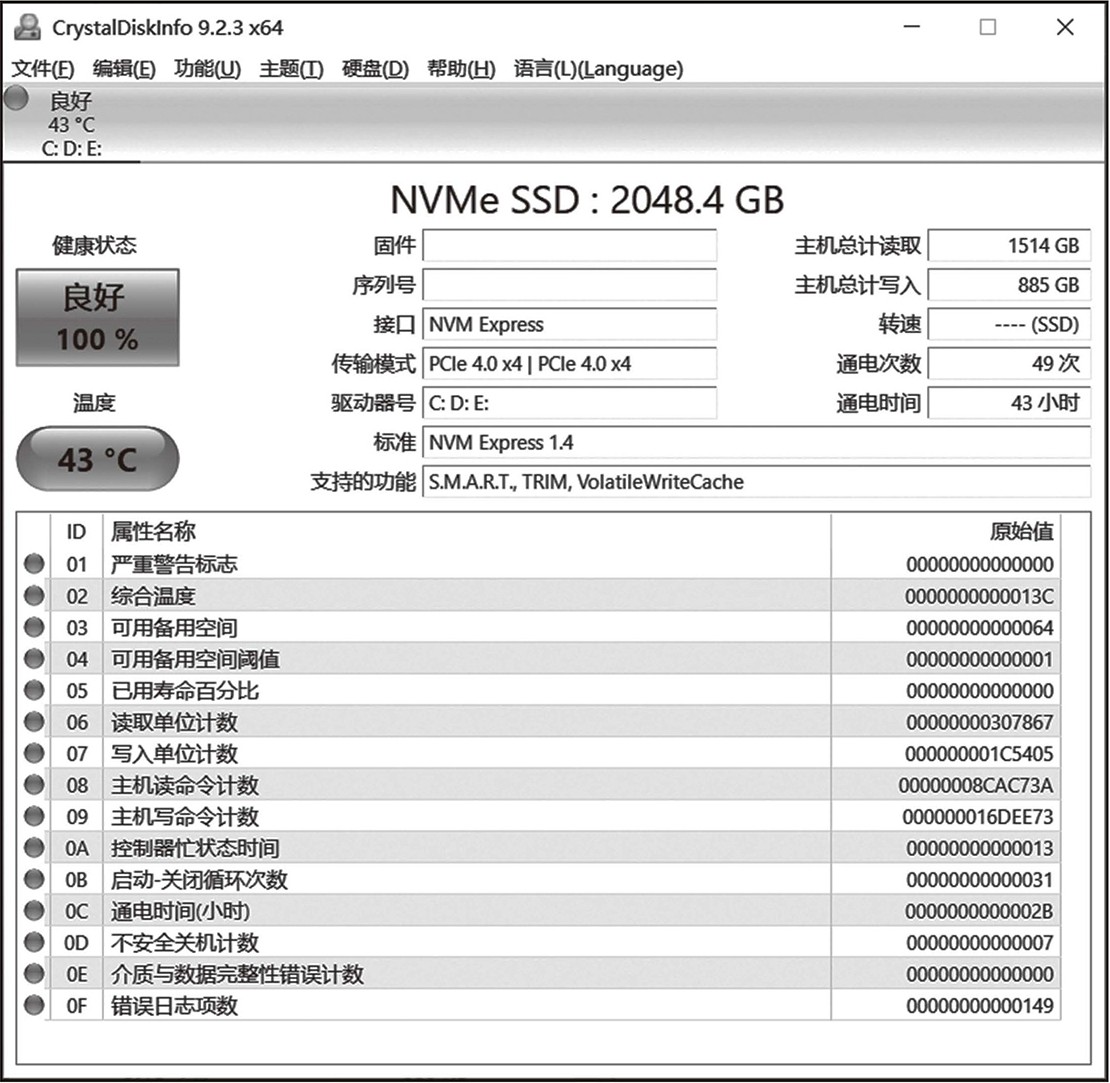Click the 固件 firmware text field
This screenshot has width=1110, height=1083.
(569, 245)
